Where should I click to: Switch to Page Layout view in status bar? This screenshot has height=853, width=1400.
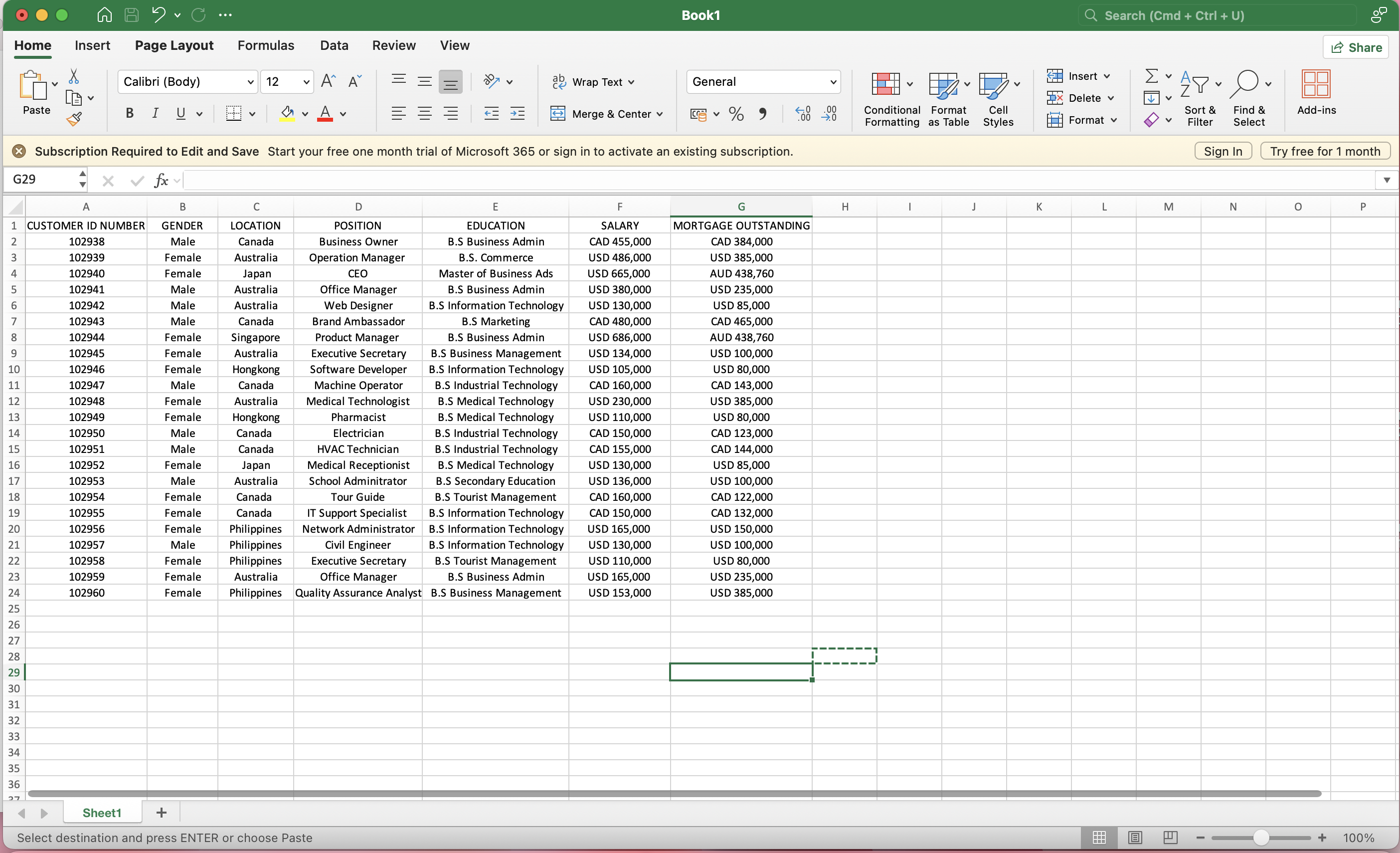click(1135, 837)
